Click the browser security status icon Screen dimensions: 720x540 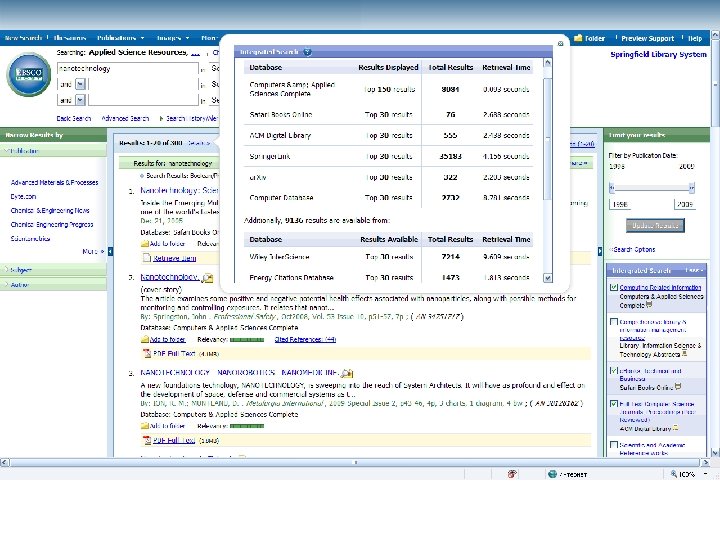(x=512, y=474)
